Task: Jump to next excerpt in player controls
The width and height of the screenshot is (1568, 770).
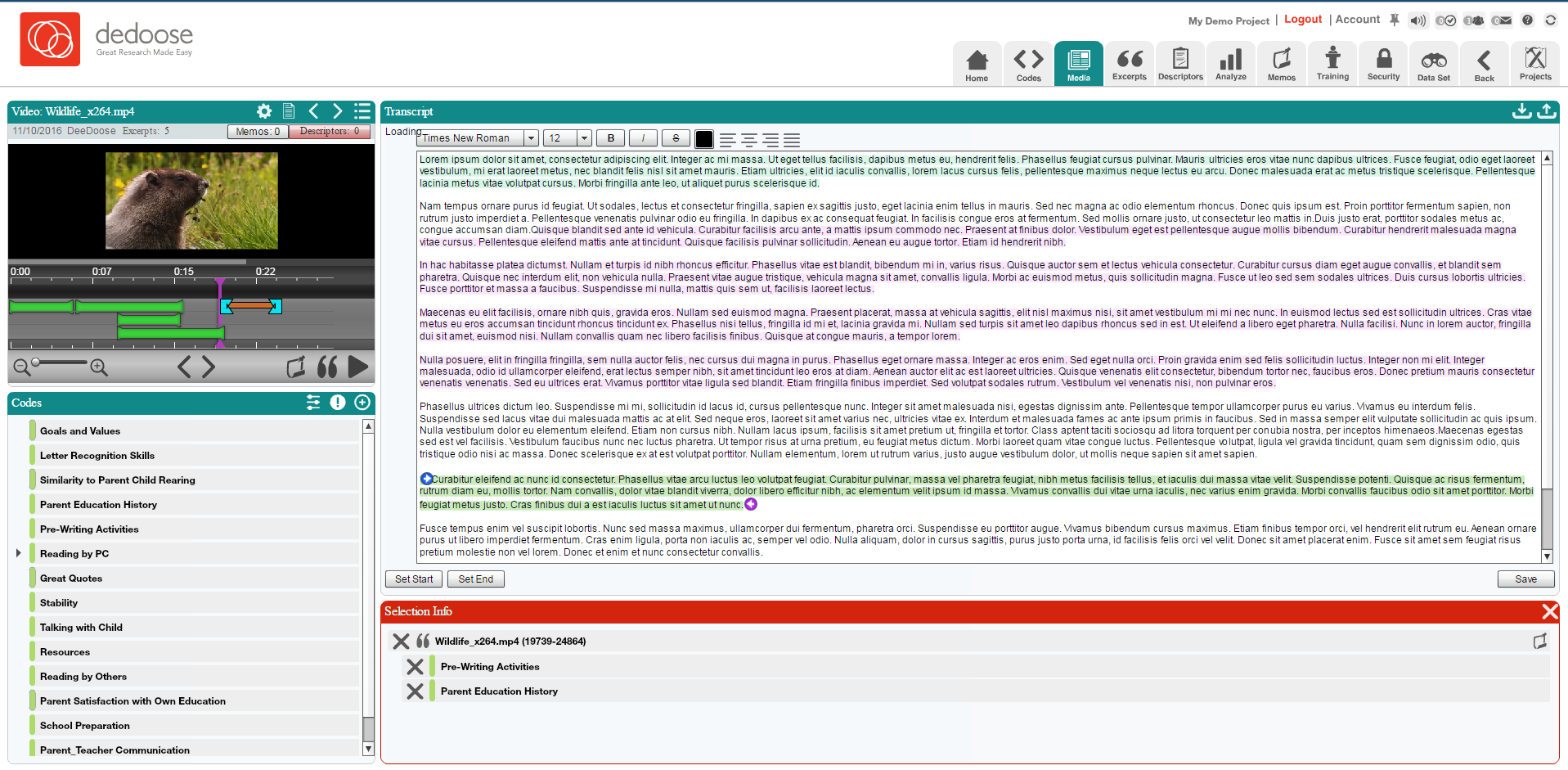Action: tap(209, 367)
